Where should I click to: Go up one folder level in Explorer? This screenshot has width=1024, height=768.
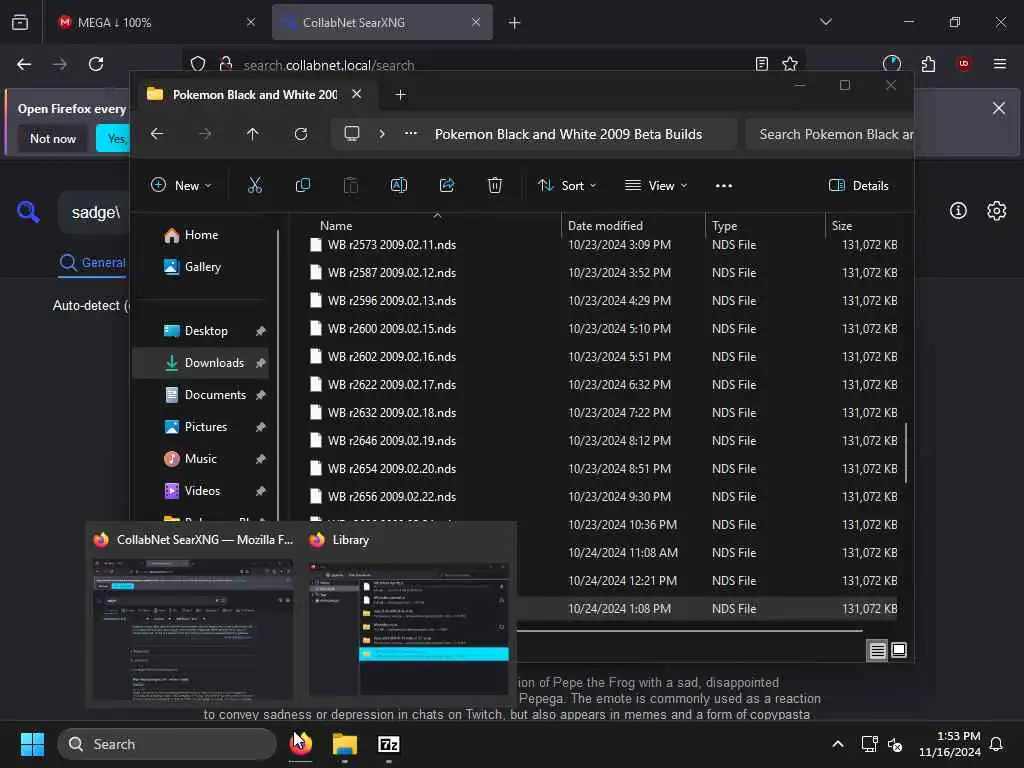tap(253, 134)
